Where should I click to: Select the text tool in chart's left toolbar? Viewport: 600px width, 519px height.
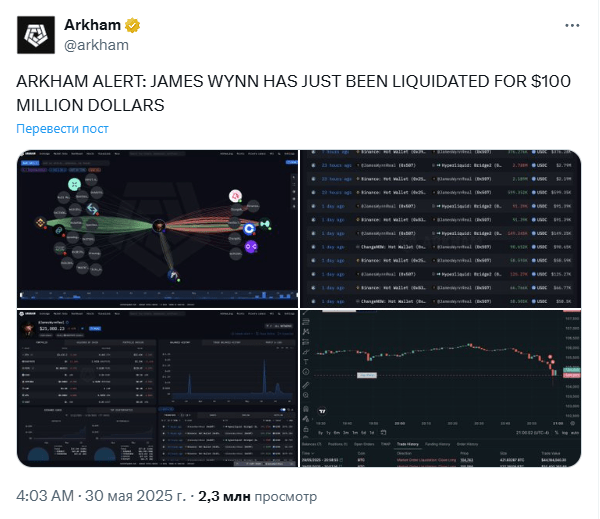coord(306,362)
